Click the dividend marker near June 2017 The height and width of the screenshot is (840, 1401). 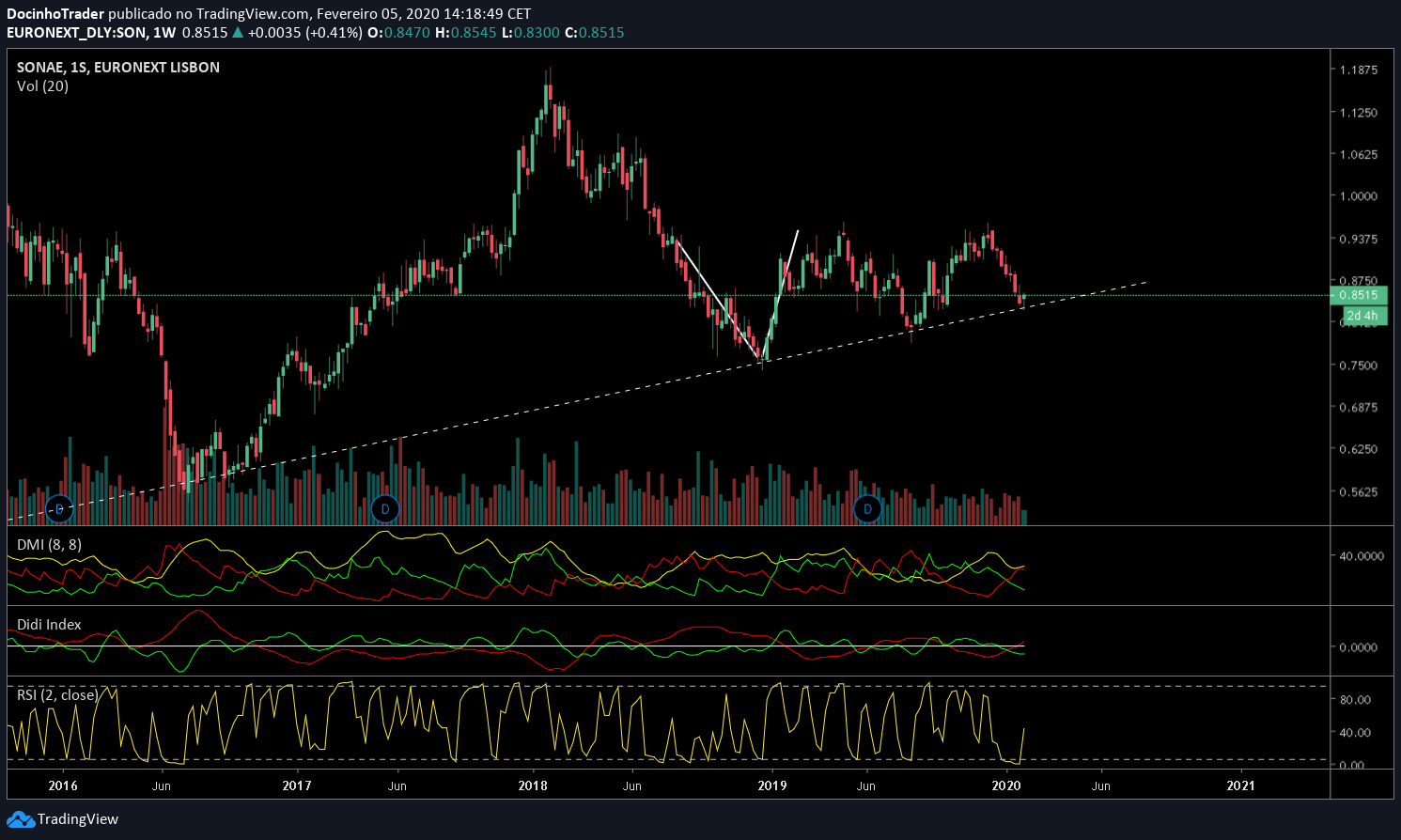click(384, 509)
